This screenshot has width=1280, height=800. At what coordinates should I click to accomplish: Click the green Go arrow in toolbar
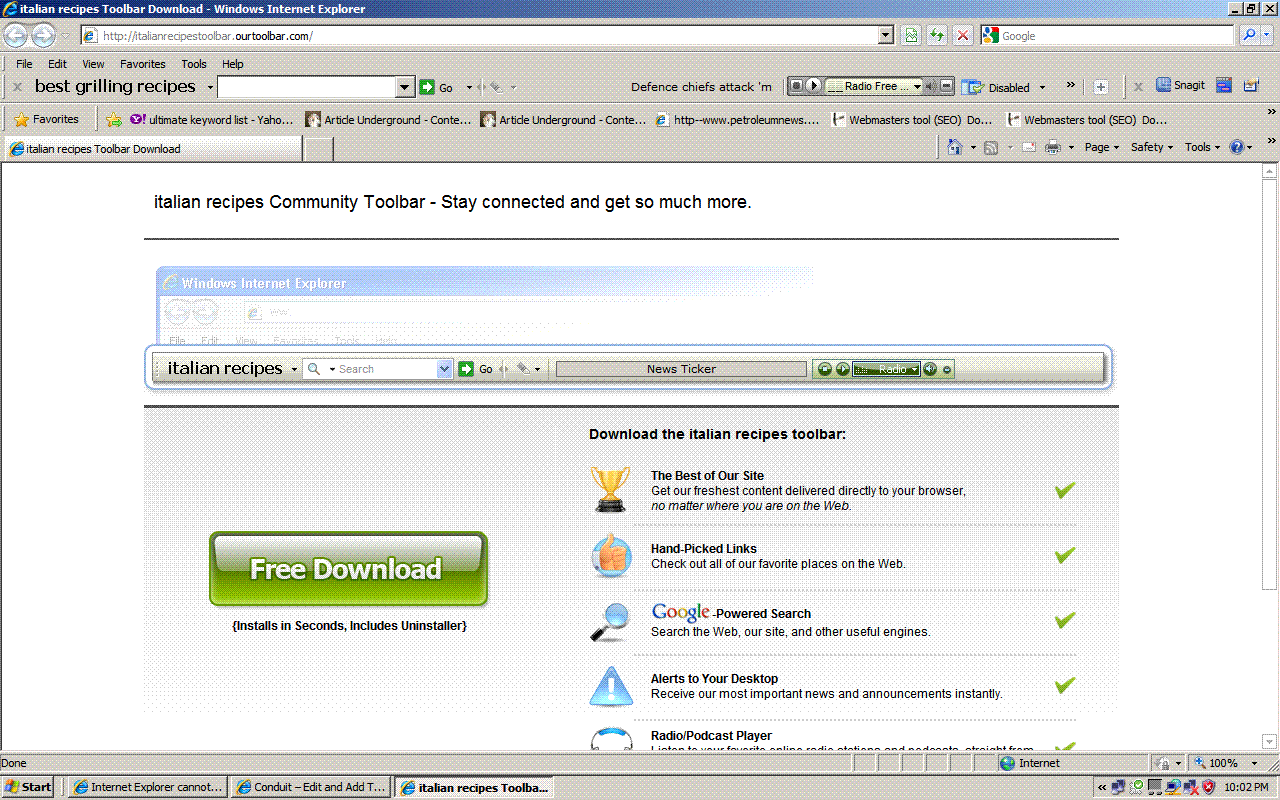click(427, 87)
